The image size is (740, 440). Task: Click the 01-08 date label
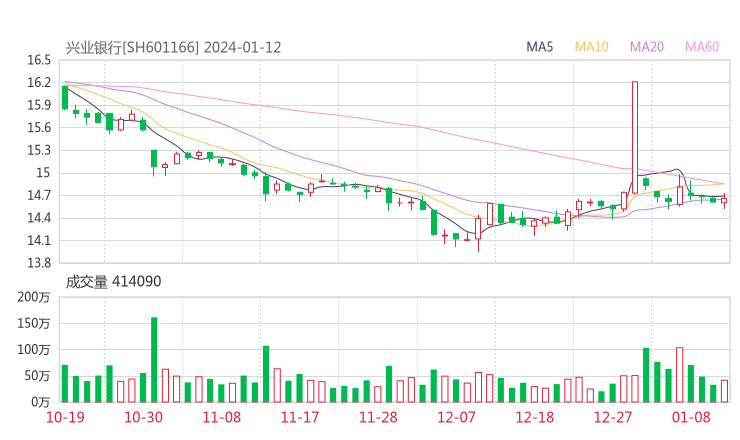click(x=691, y=417)
